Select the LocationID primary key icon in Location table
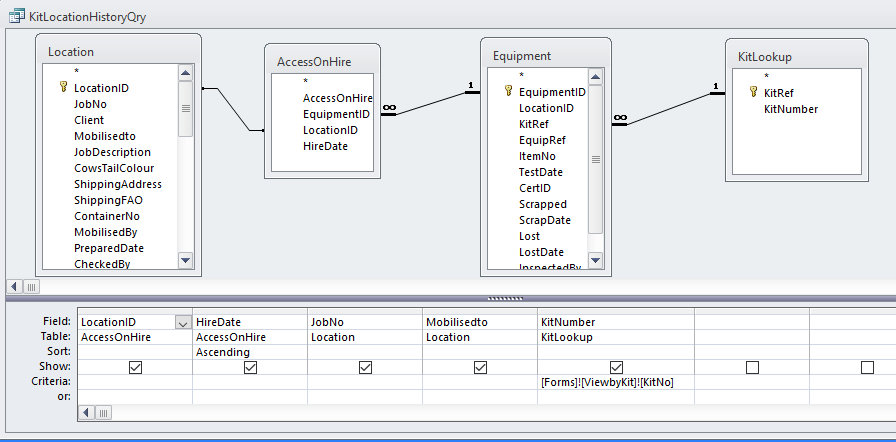The image size is (896, 442). click(x=63, y=87)
